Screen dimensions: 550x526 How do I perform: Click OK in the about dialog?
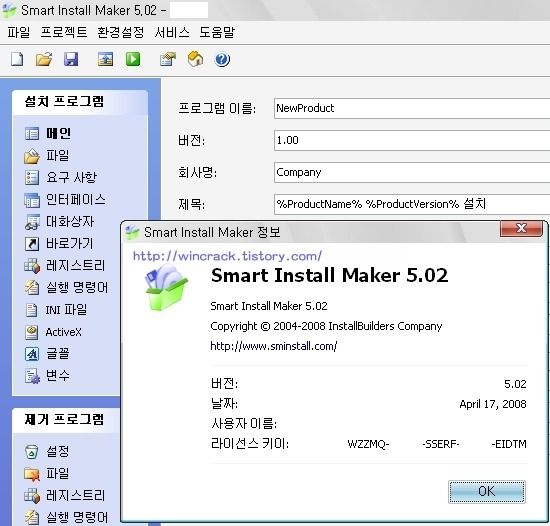(x=487, y=492)
